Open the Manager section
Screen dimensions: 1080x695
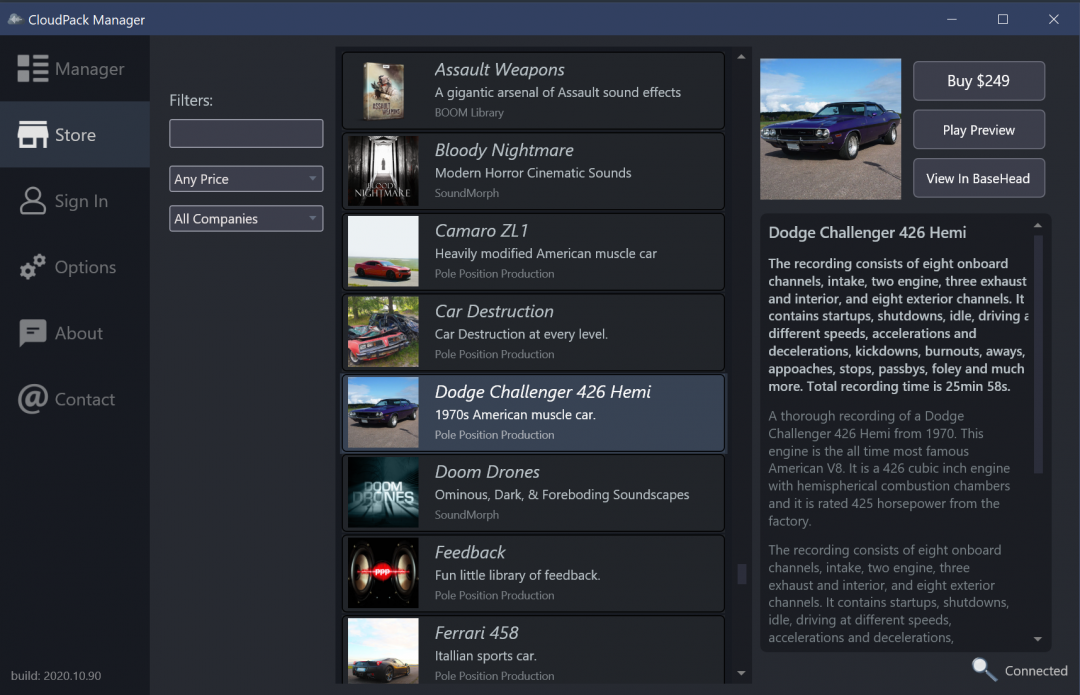pyautogui.click(x=35, y=68)
